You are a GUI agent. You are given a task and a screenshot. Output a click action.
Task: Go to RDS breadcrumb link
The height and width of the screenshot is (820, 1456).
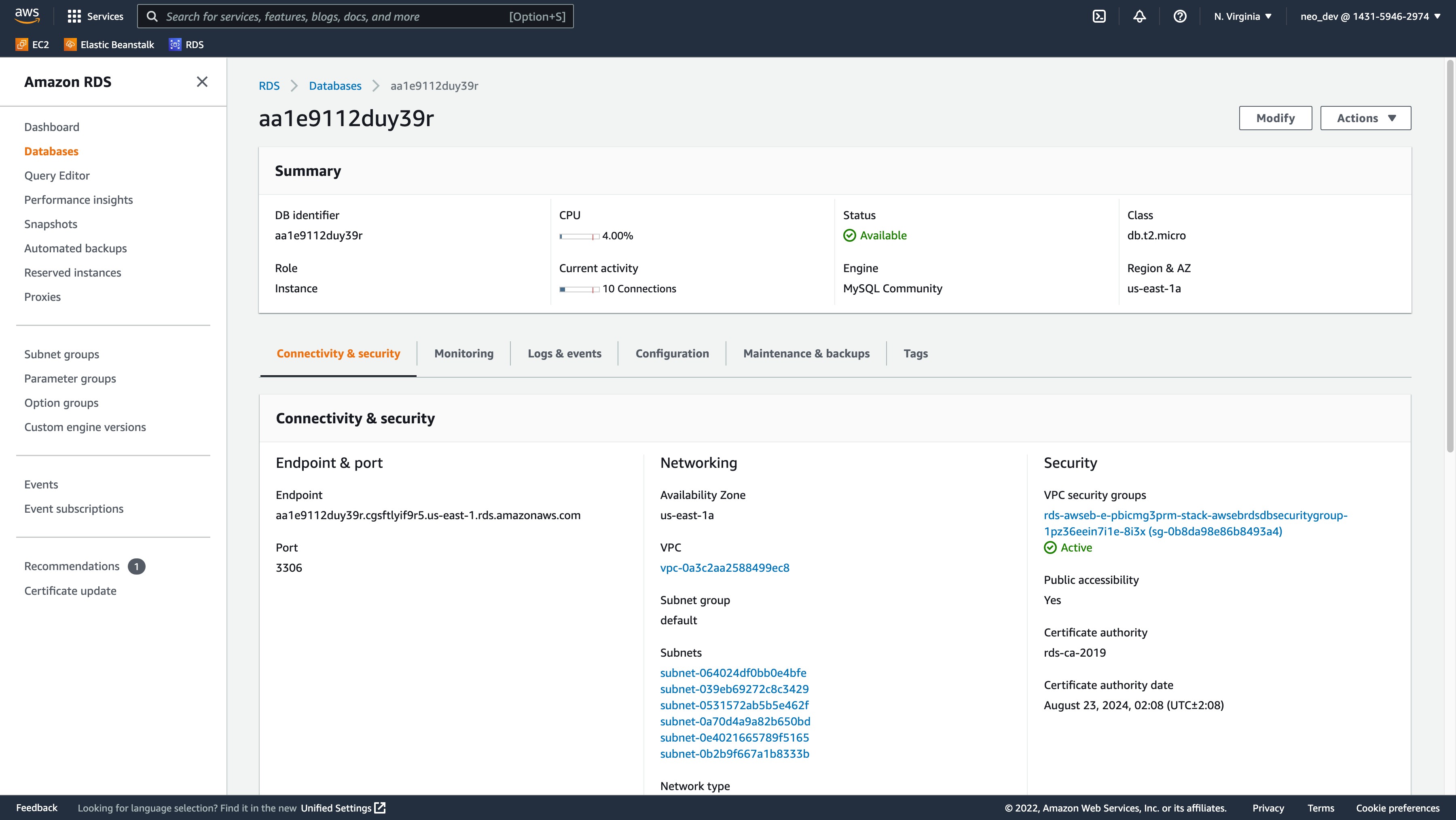point(269,86)
